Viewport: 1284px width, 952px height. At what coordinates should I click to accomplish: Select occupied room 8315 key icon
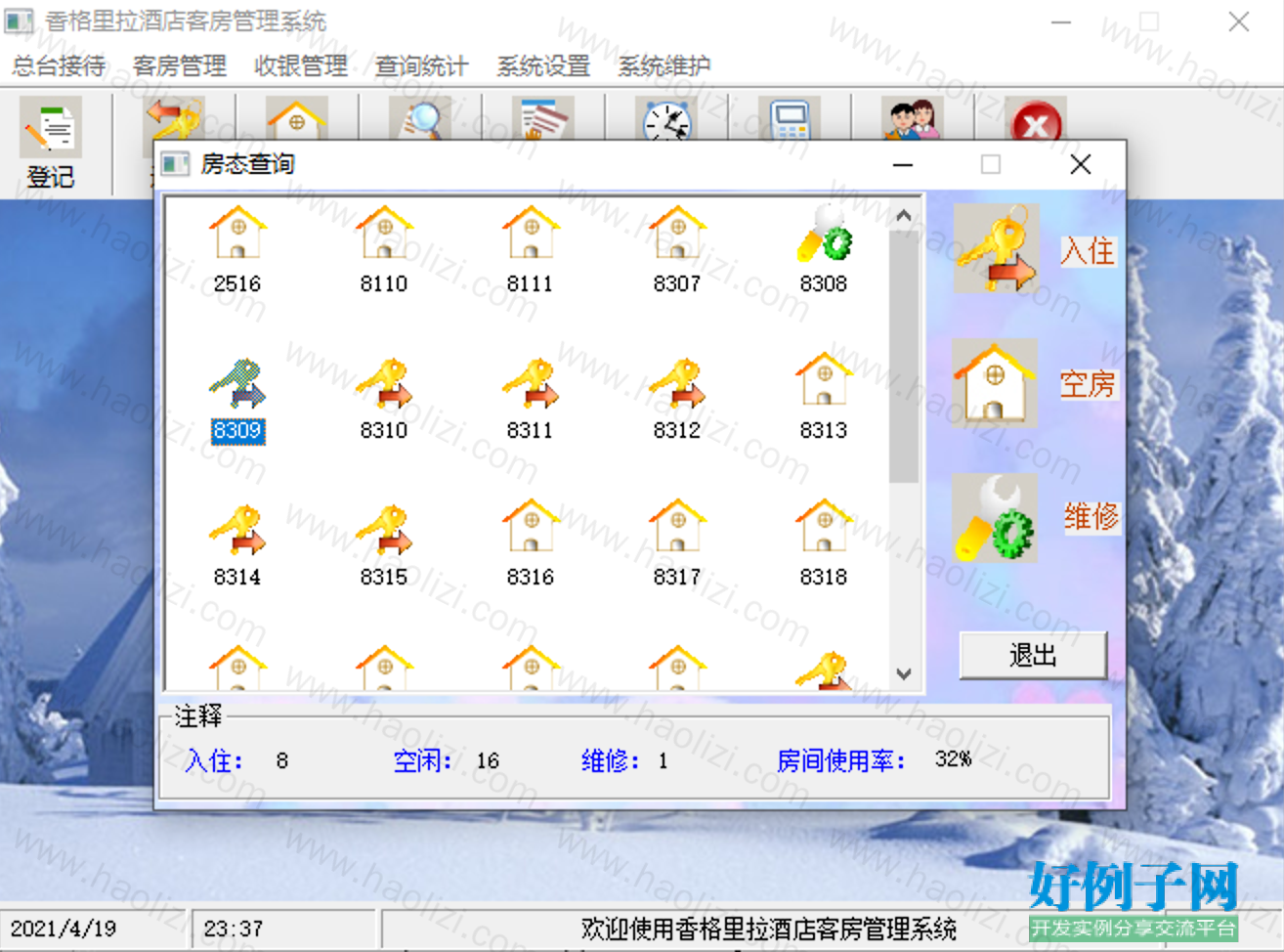[x=384, y=530]
